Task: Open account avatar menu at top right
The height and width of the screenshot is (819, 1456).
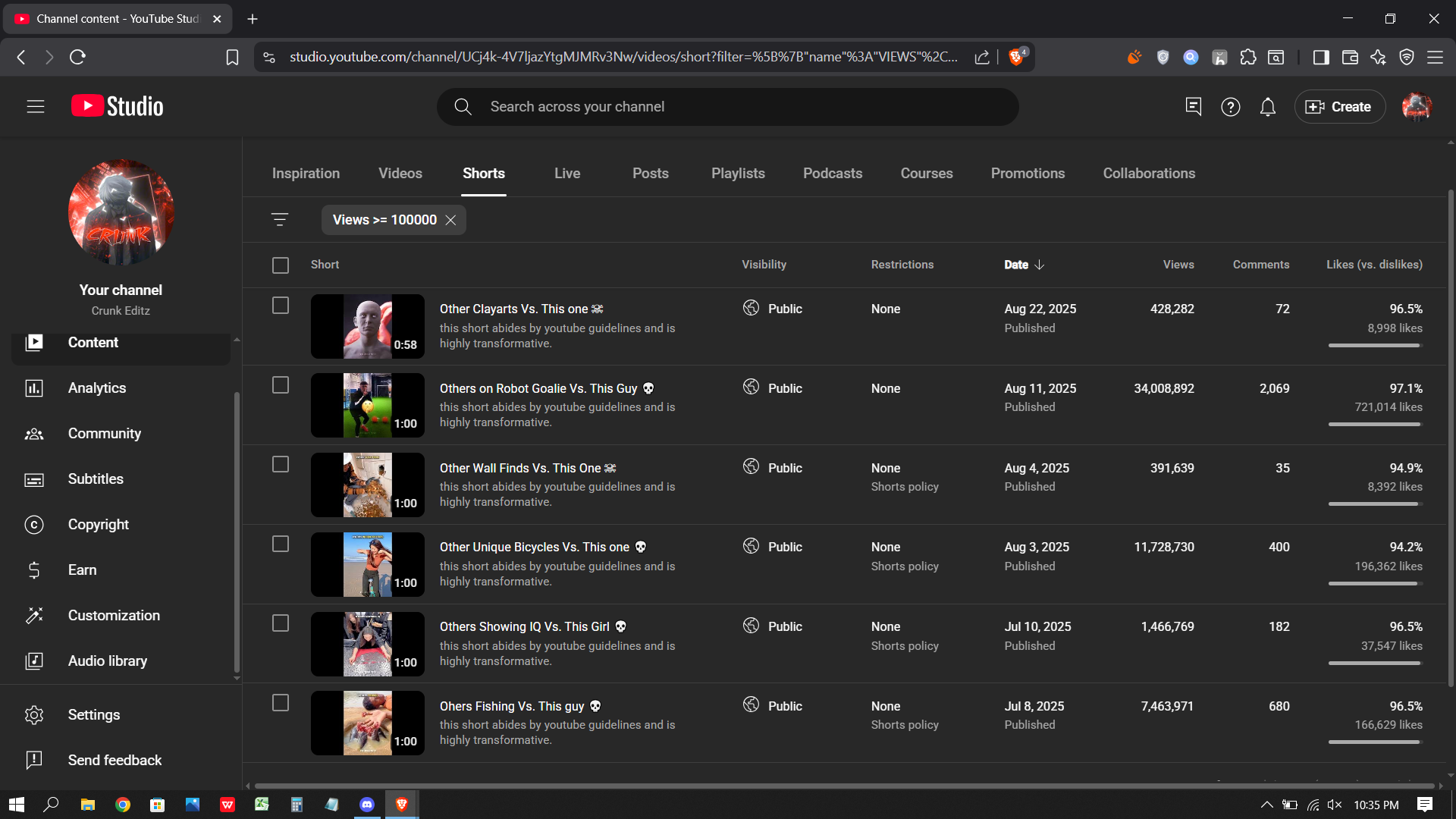Action: point(1417,107)
